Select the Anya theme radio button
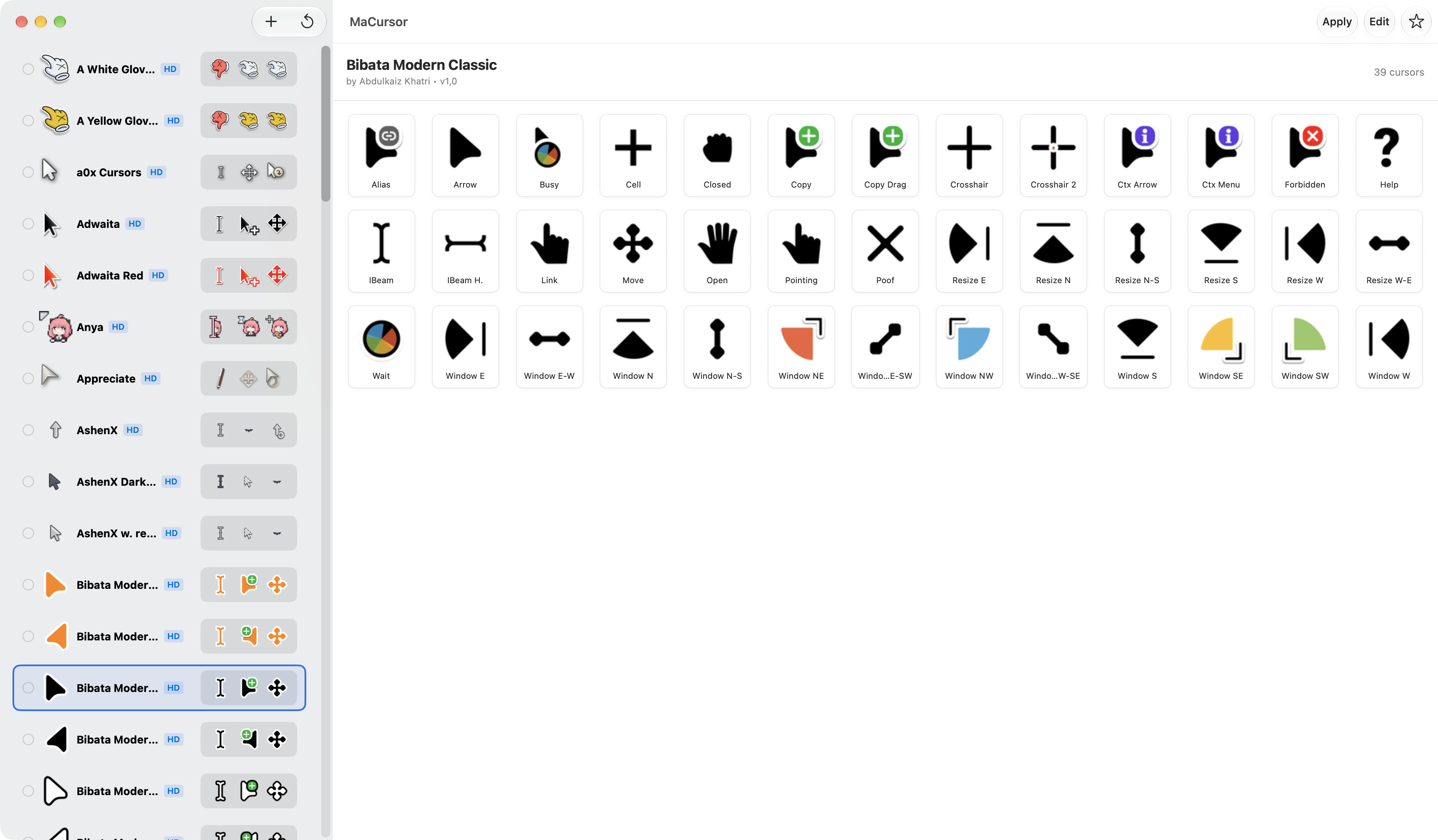 coord(28,327)
